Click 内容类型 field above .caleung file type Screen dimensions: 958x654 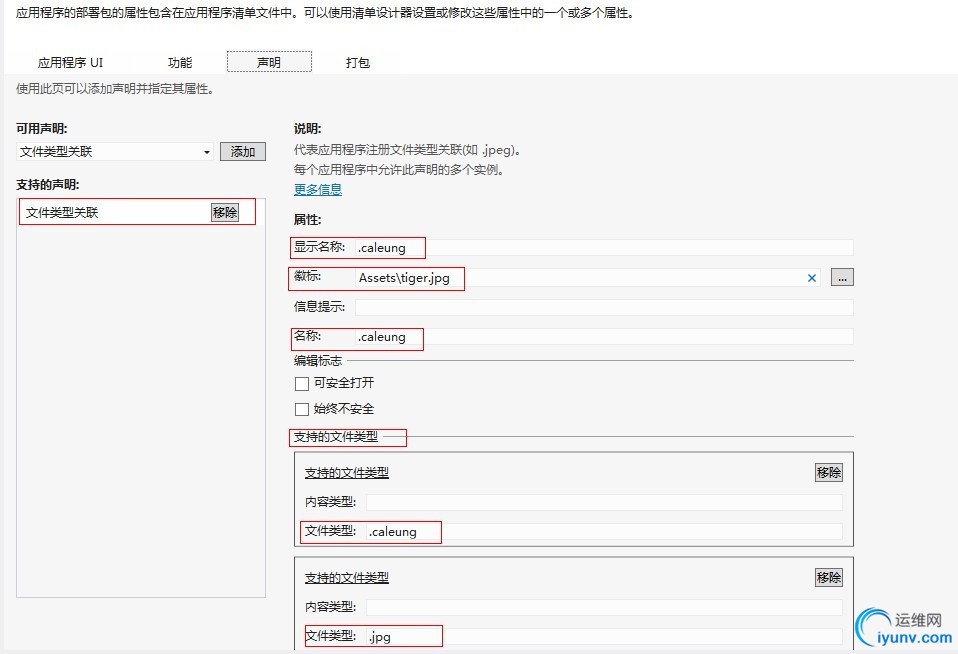click(x=604, y=502)
